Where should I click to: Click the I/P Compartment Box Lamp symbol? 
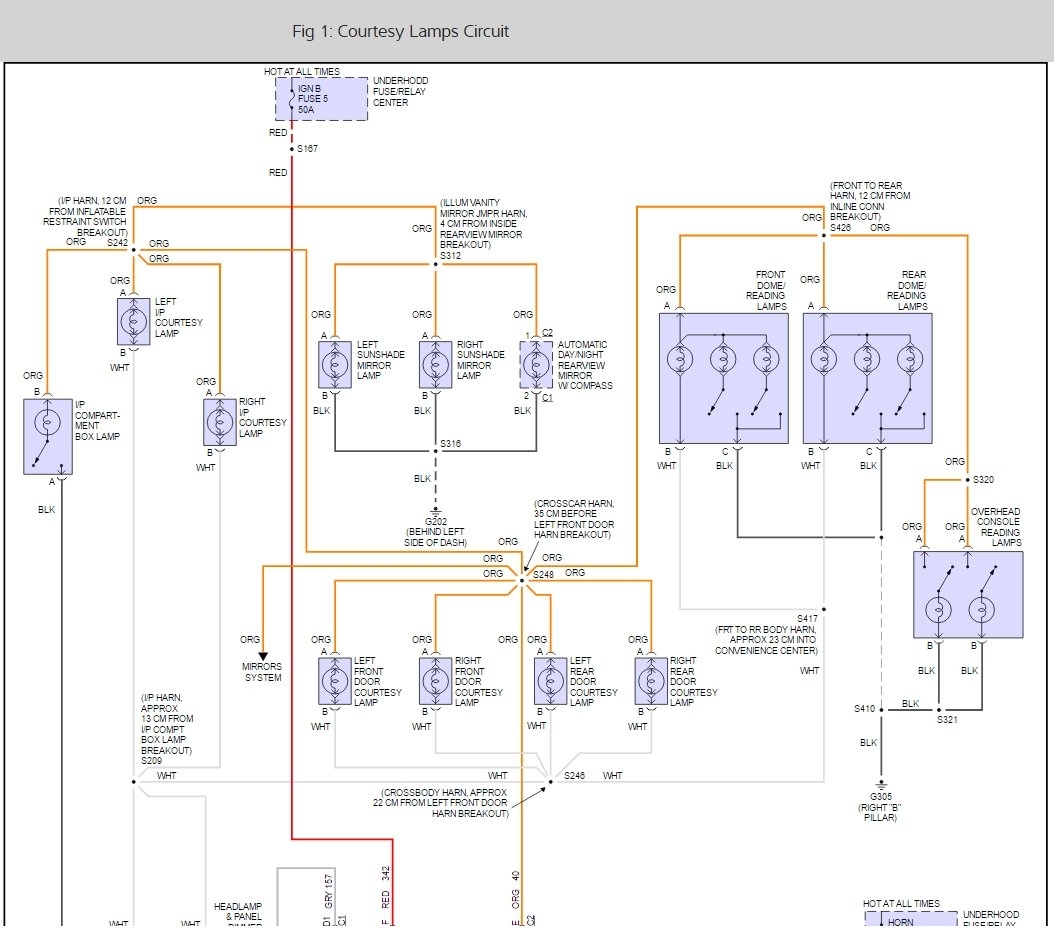(x=48, y=436)
